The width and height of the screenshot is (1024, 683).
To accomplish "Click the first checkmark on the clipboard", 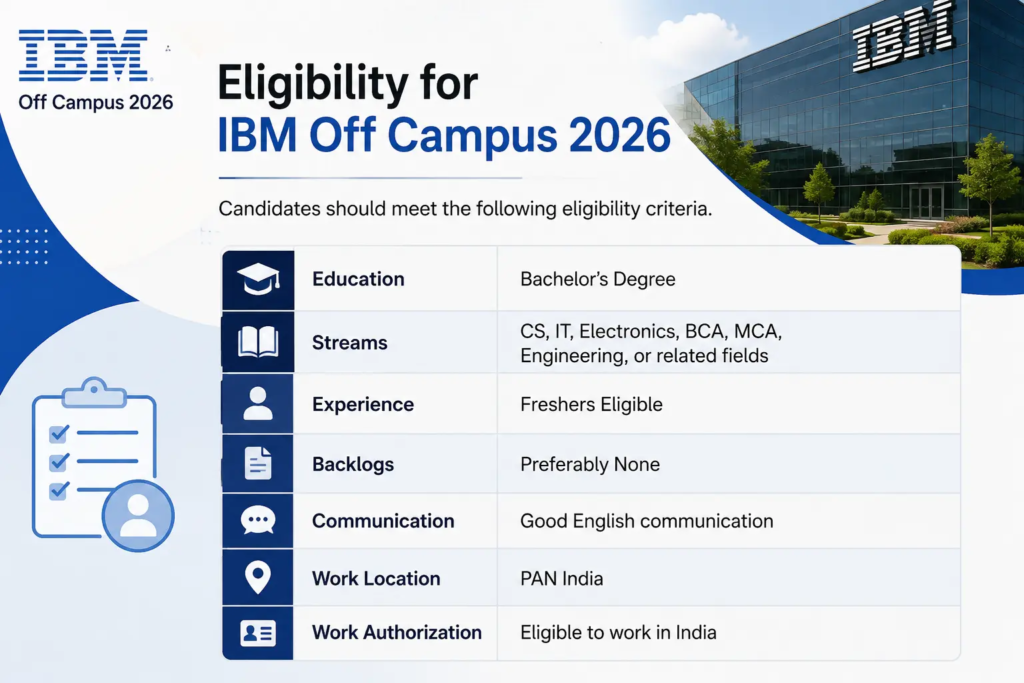I will click(59, 434).
